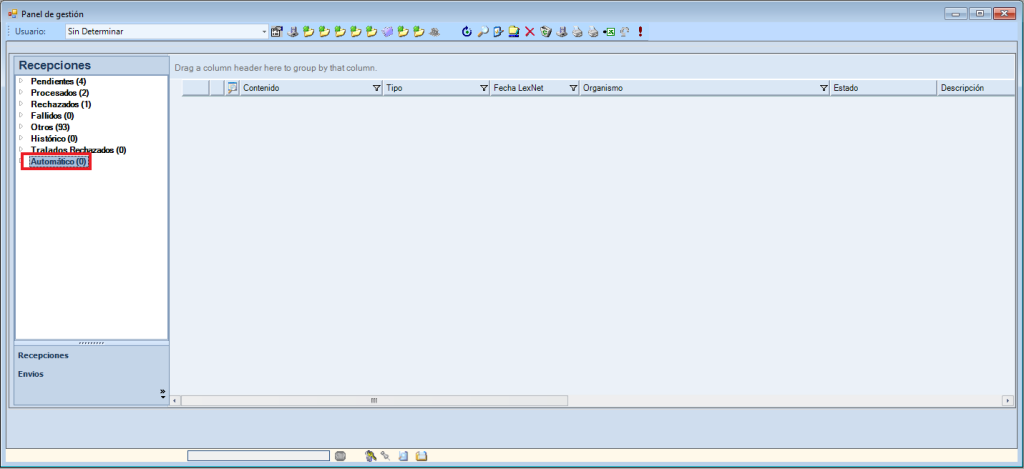This screenshot has height=469, width=1024.
Task: Click the Estado column header
Action: (880, 88)
